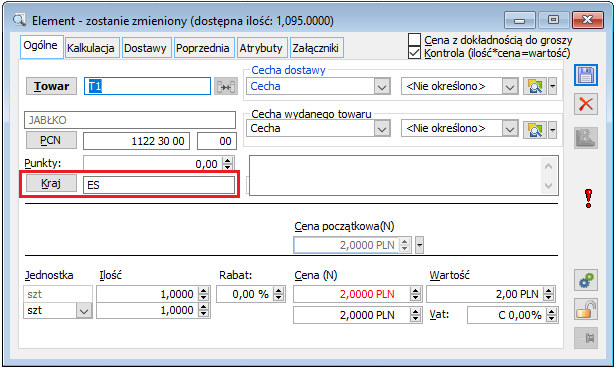The width and height of the screenshot is (616, 368).
Task: Cancel using the red X icon
Action: [586, 104]
